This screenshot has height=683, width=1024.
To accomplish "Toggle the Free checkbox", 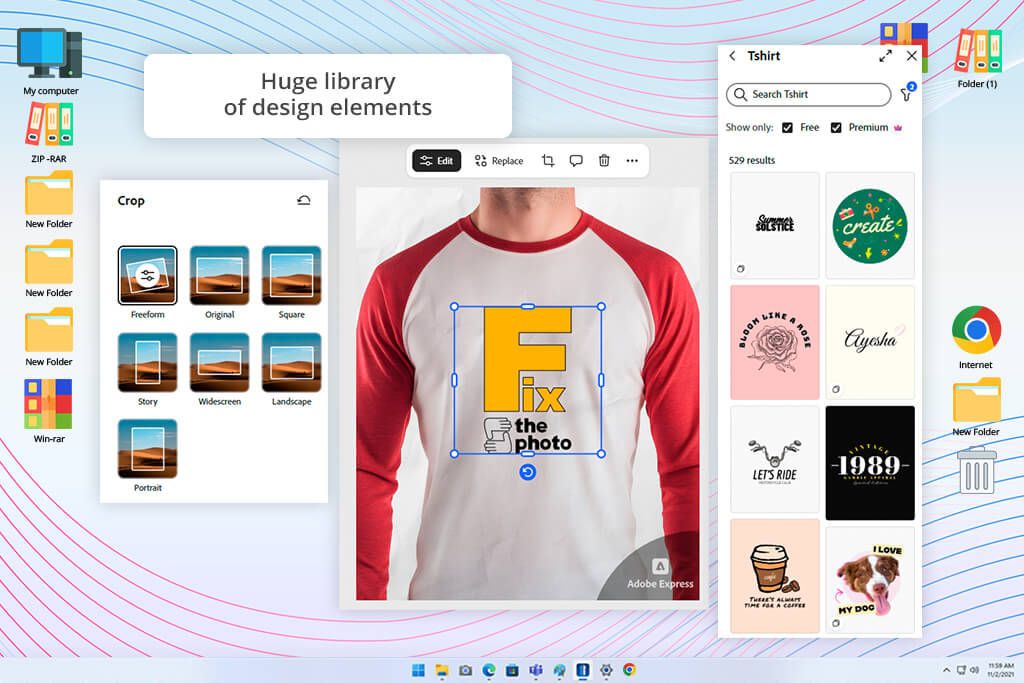I will click(x=788, y=128).
